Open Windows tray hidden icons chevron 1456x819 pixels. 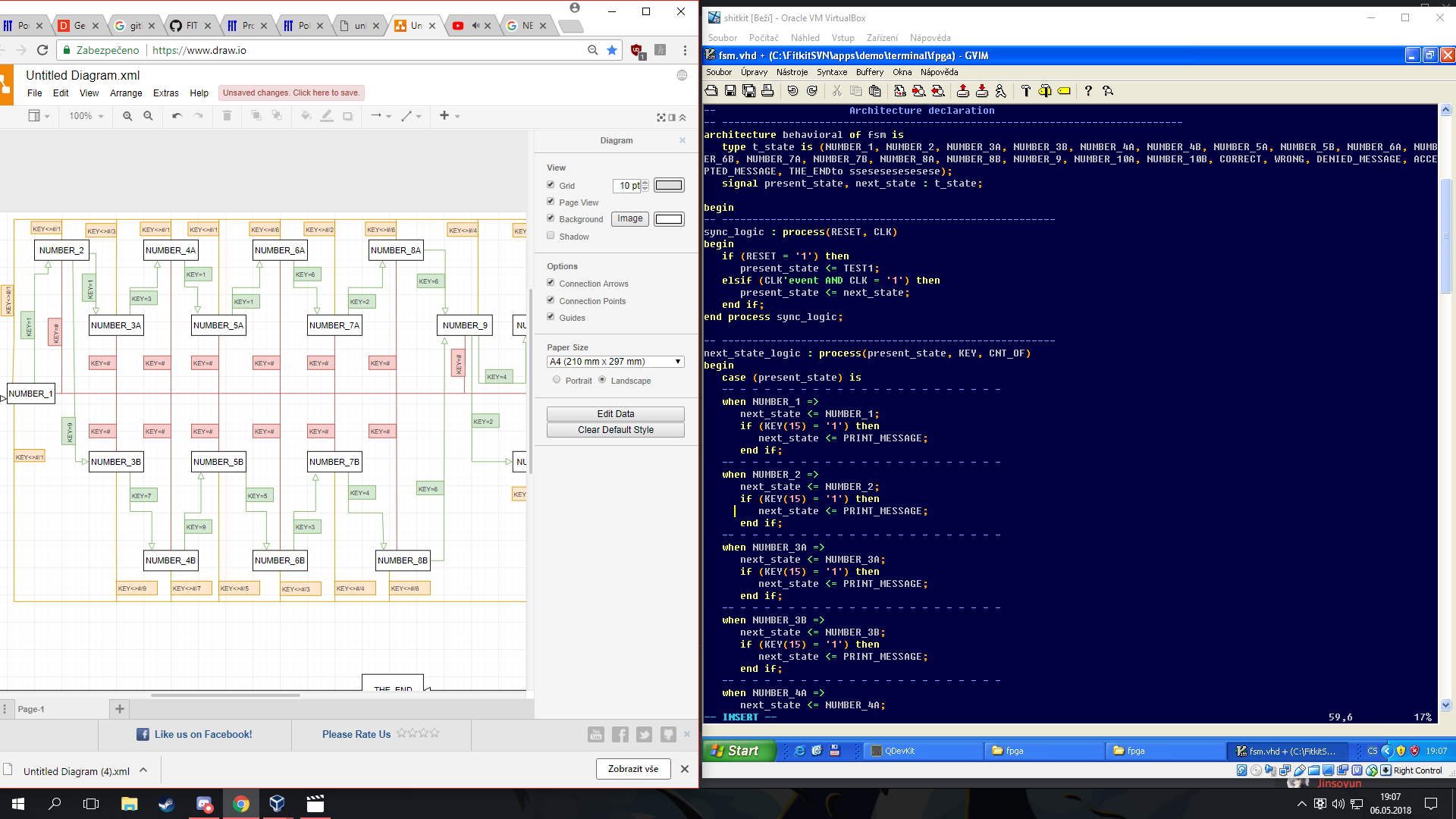pyautogui.click(x=1301, y=804)
